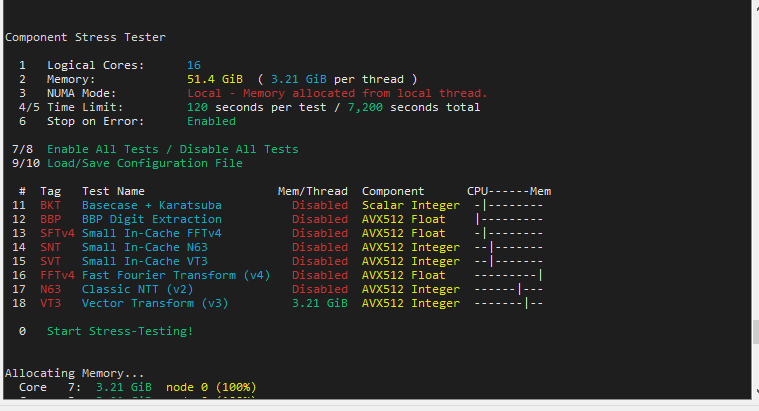Image resolution: width=759 pixels, height=411 pixels.
Task: Click the 'CPU------Mem' column header
Action: click(509, 192)
